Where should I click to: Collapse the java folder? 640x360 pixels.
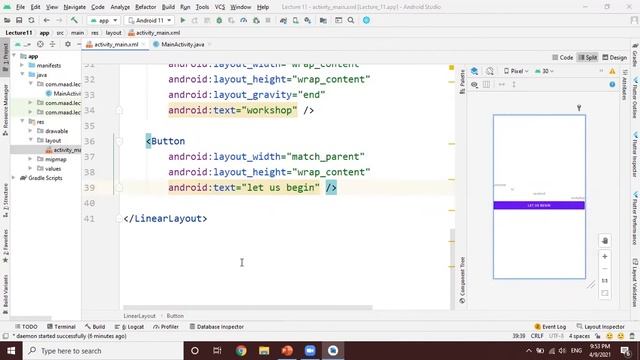[x=22, y=75]
